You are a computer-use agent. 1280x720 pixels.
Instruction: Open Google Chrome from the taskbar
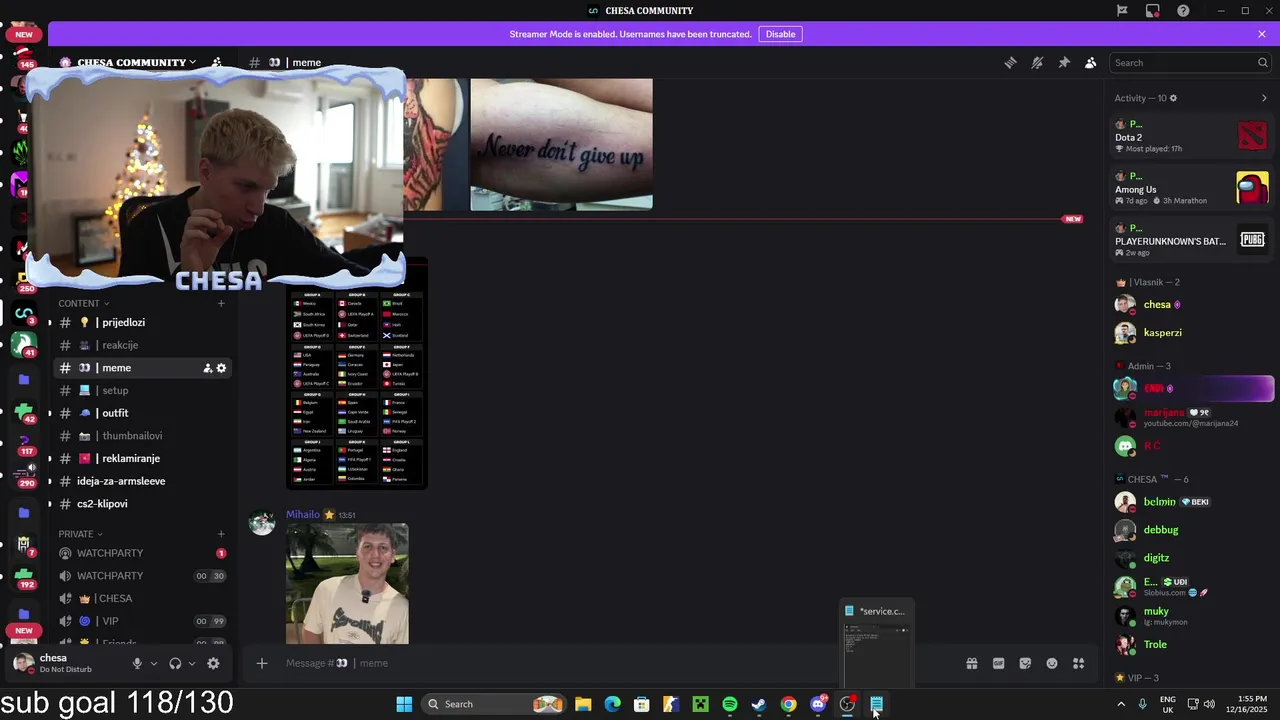(789, 704)
